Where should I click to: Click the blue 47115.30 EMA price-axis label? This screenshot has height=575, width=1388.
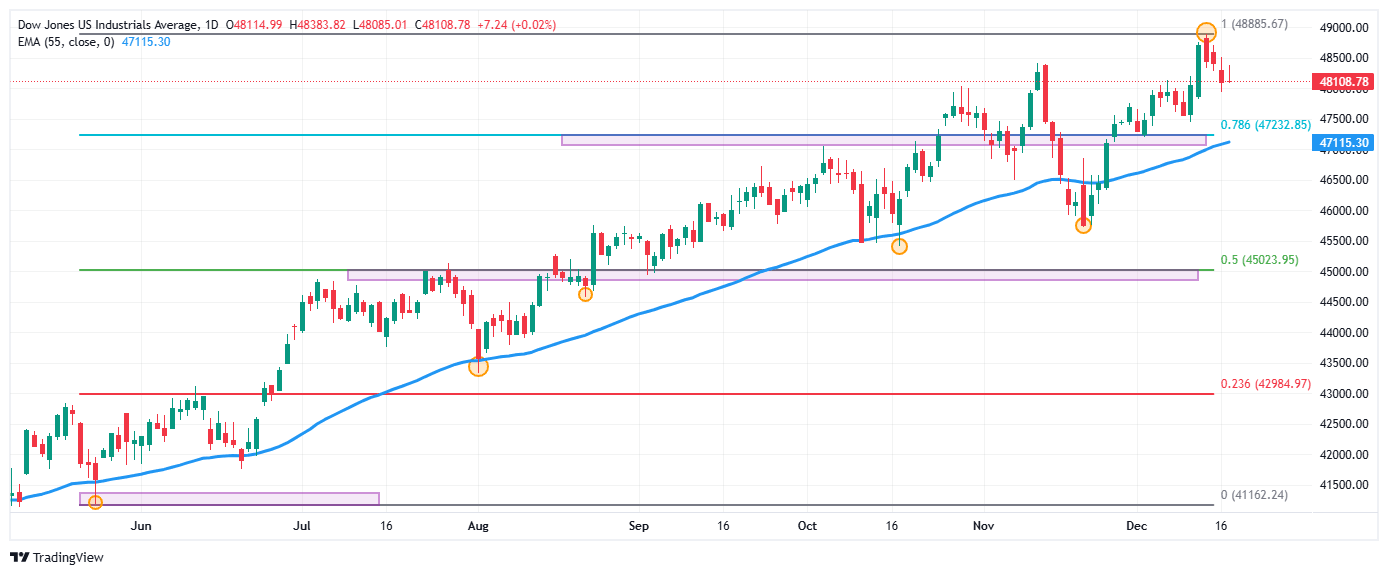point(1343,144)
